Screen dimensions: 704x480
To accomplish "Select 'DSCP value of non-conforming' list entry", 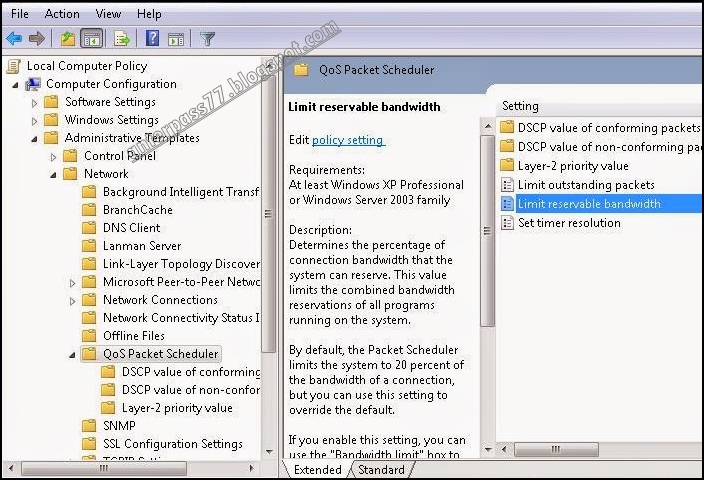I will [610, 147].
